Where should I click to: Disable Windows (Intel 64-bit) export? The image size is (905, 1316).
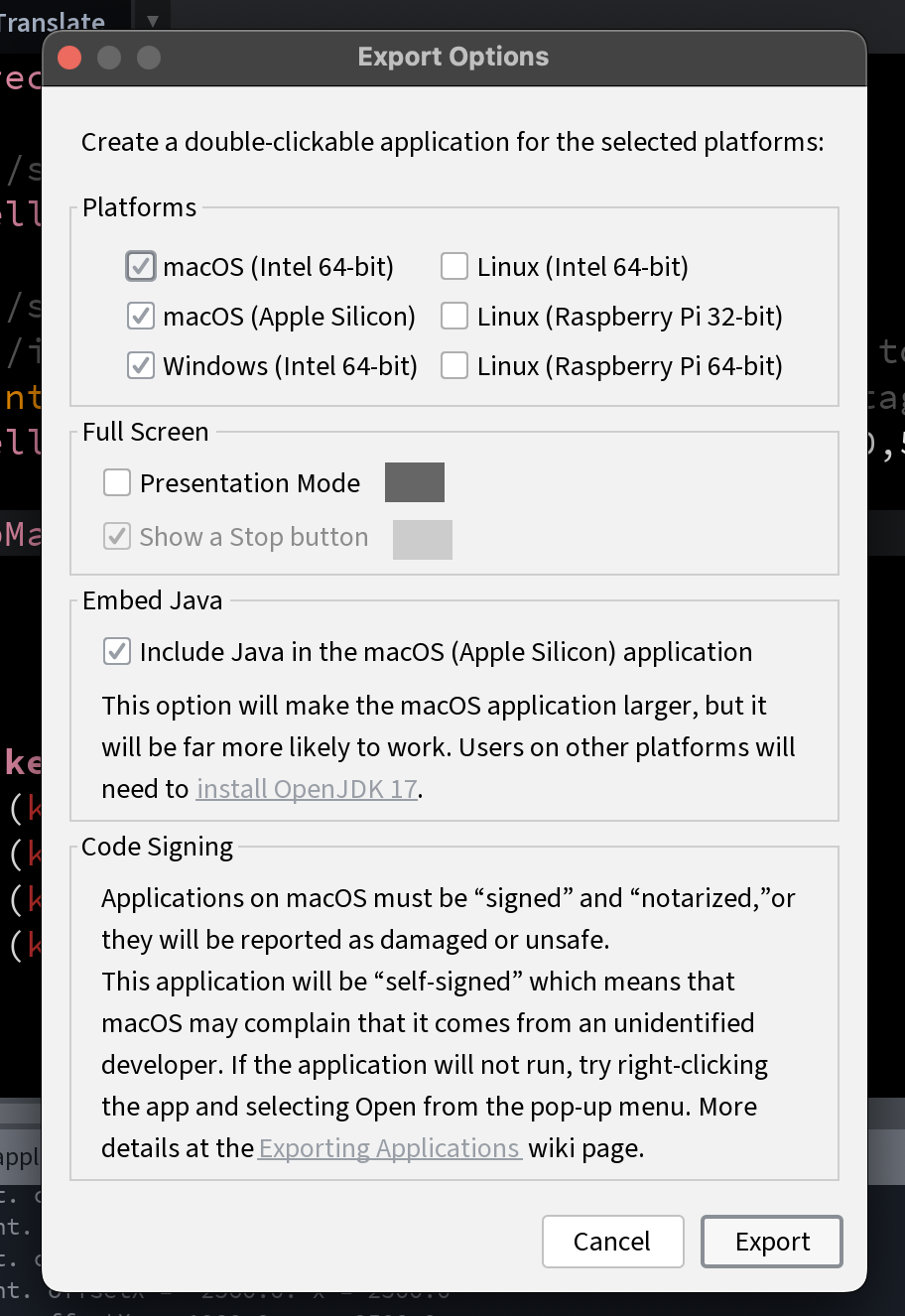point(141,365)
